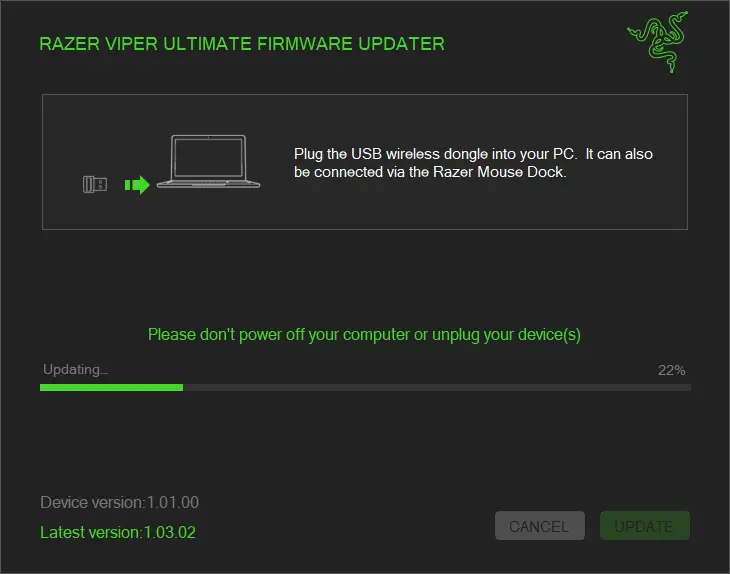Viewport: 730px width, 574px height.
Task: Click the word "PC" in the instruction text
Action: click(563, 154)
